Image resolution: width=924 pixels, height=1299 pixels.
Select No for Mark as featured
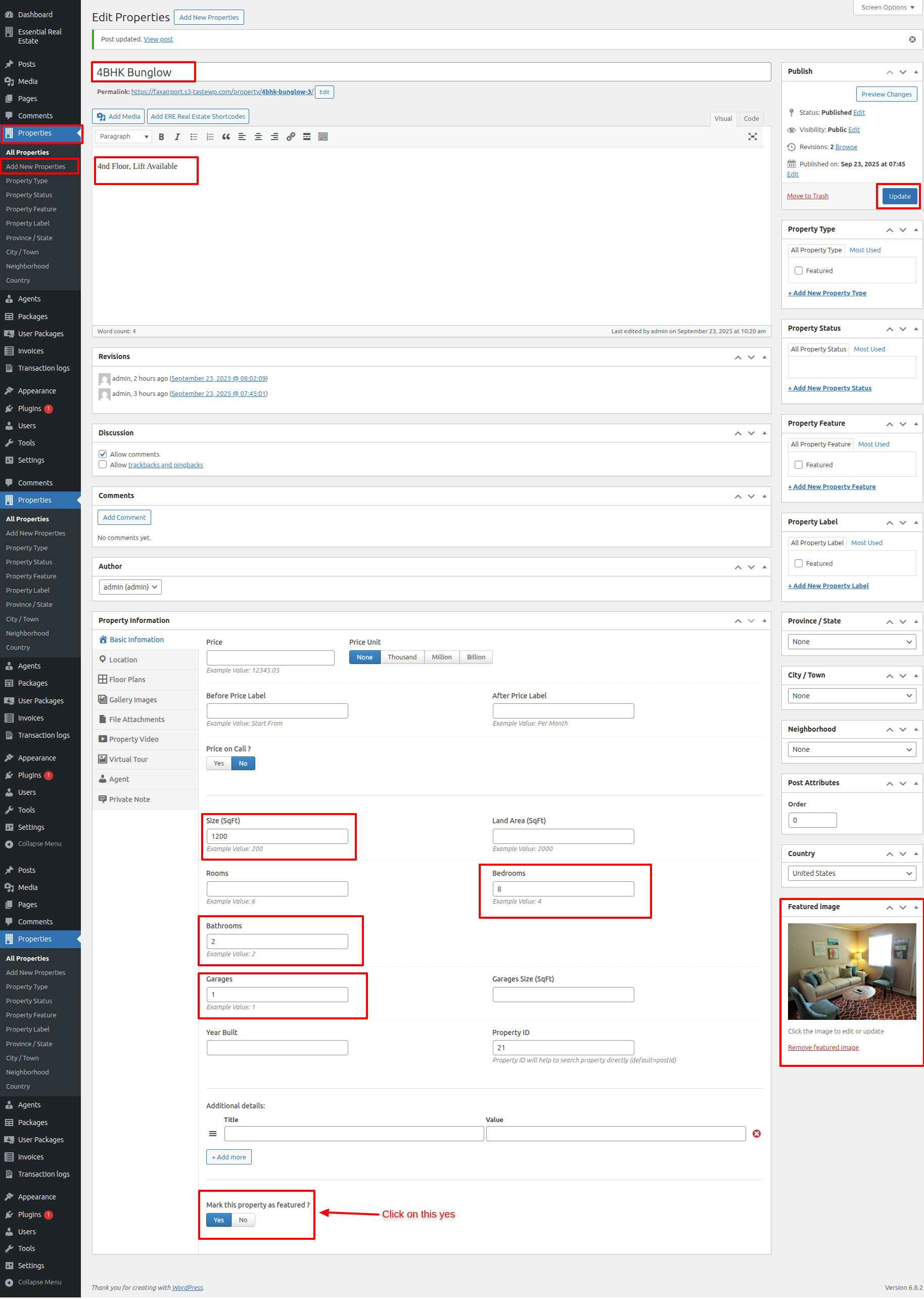click(243, 1220)
